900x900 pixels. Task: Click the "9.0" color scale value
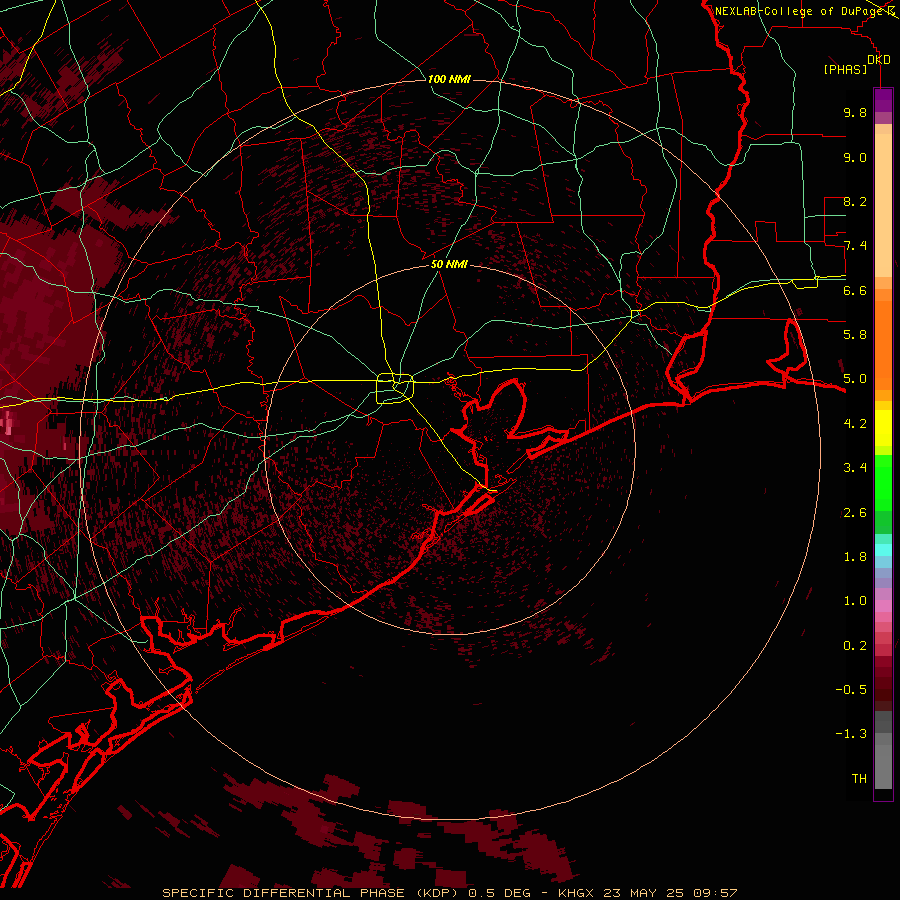point(855,157)
